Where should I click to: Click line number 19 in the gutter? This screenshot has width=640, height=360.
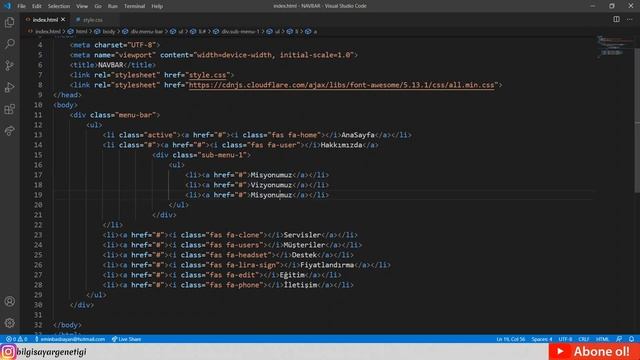(x=38, y=195)
